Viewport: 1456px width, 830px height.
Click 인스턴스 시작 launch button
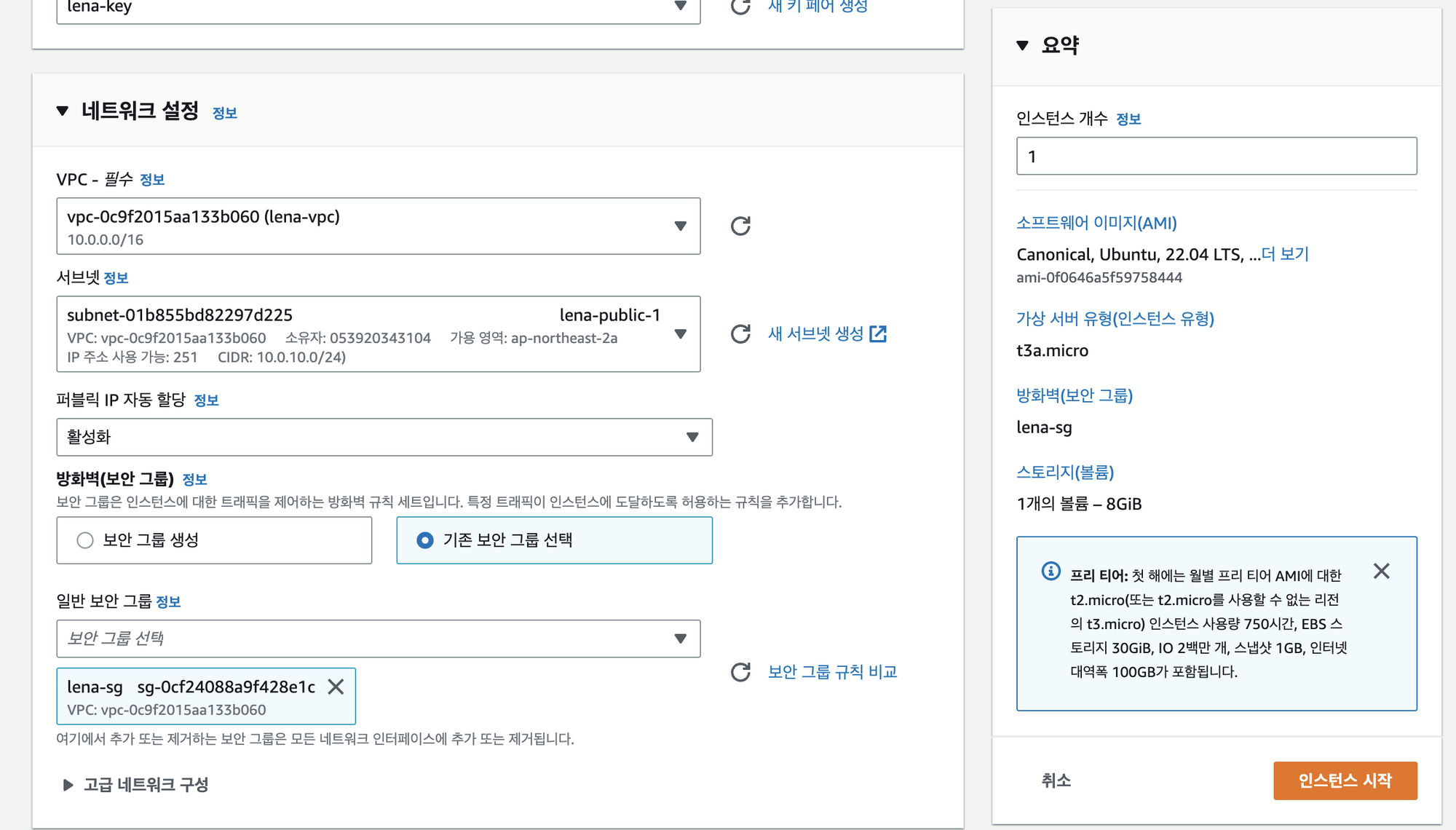click(1345, 780)
